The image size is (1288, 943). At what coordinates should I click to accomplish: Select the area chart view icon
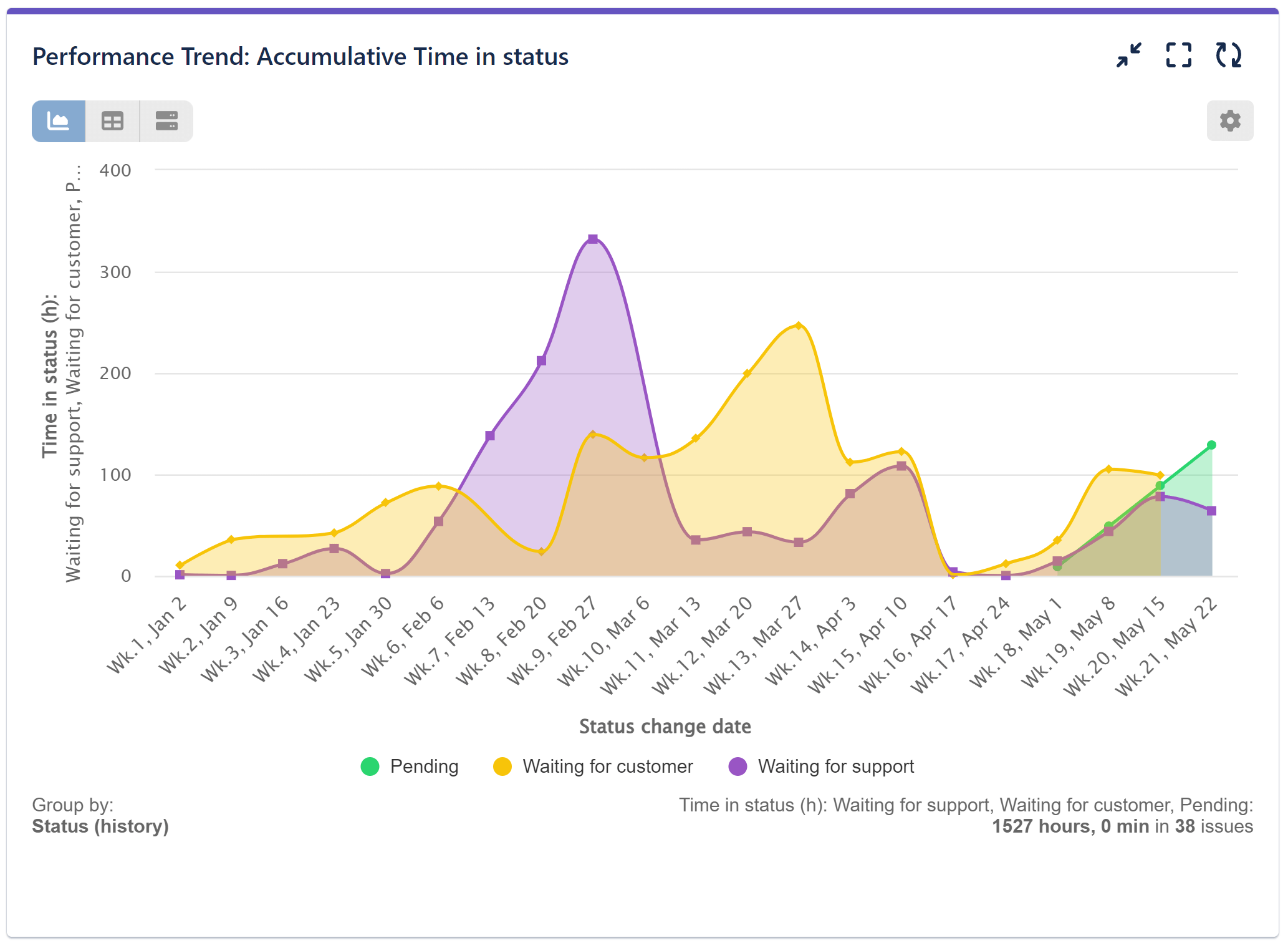pyautogui.click(x=59, y=120)
